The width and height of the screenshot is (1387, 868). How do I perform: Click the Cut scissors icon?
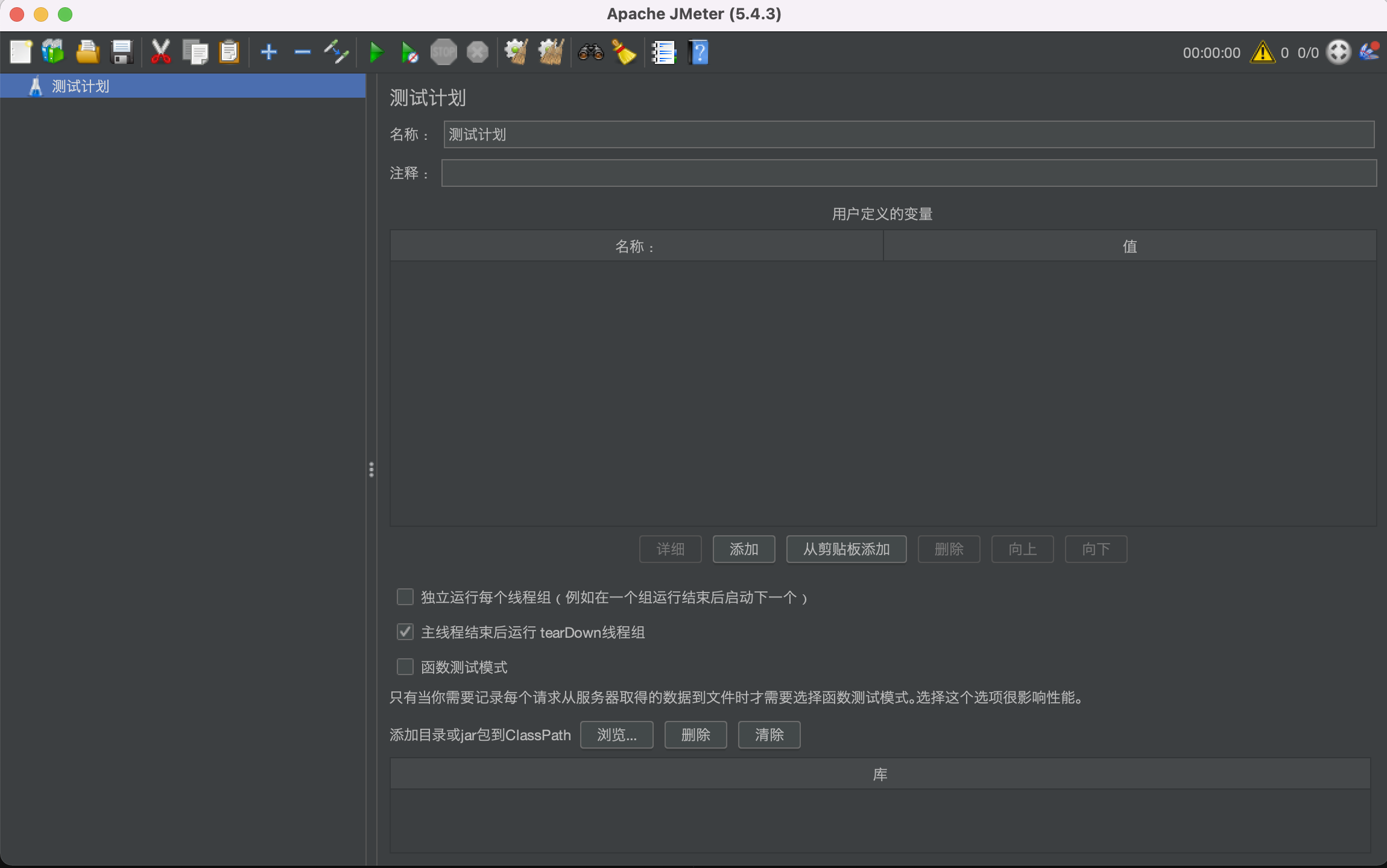160,52
